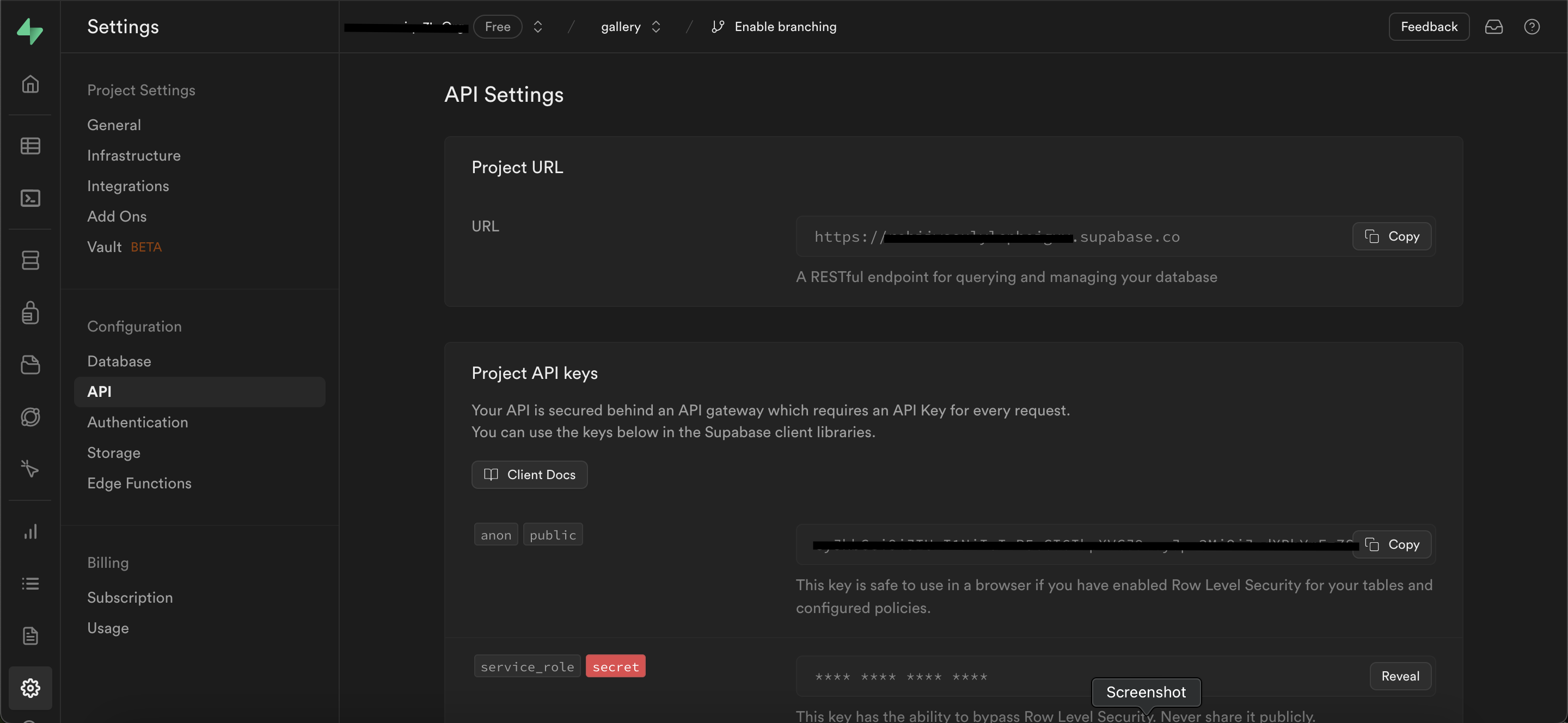Image resolution: width=1568 pixels, height=723 pixels.
Task: Open the inbox notifications icon
Action: [x=1494, y=27]
